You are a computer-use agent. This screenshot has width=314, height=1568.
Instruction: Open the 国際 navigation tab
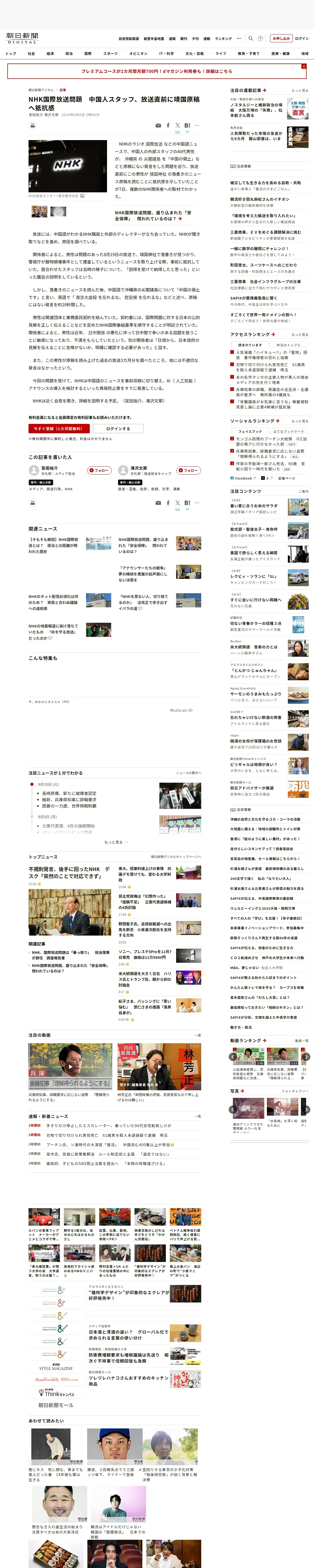(x=88, y=54)
